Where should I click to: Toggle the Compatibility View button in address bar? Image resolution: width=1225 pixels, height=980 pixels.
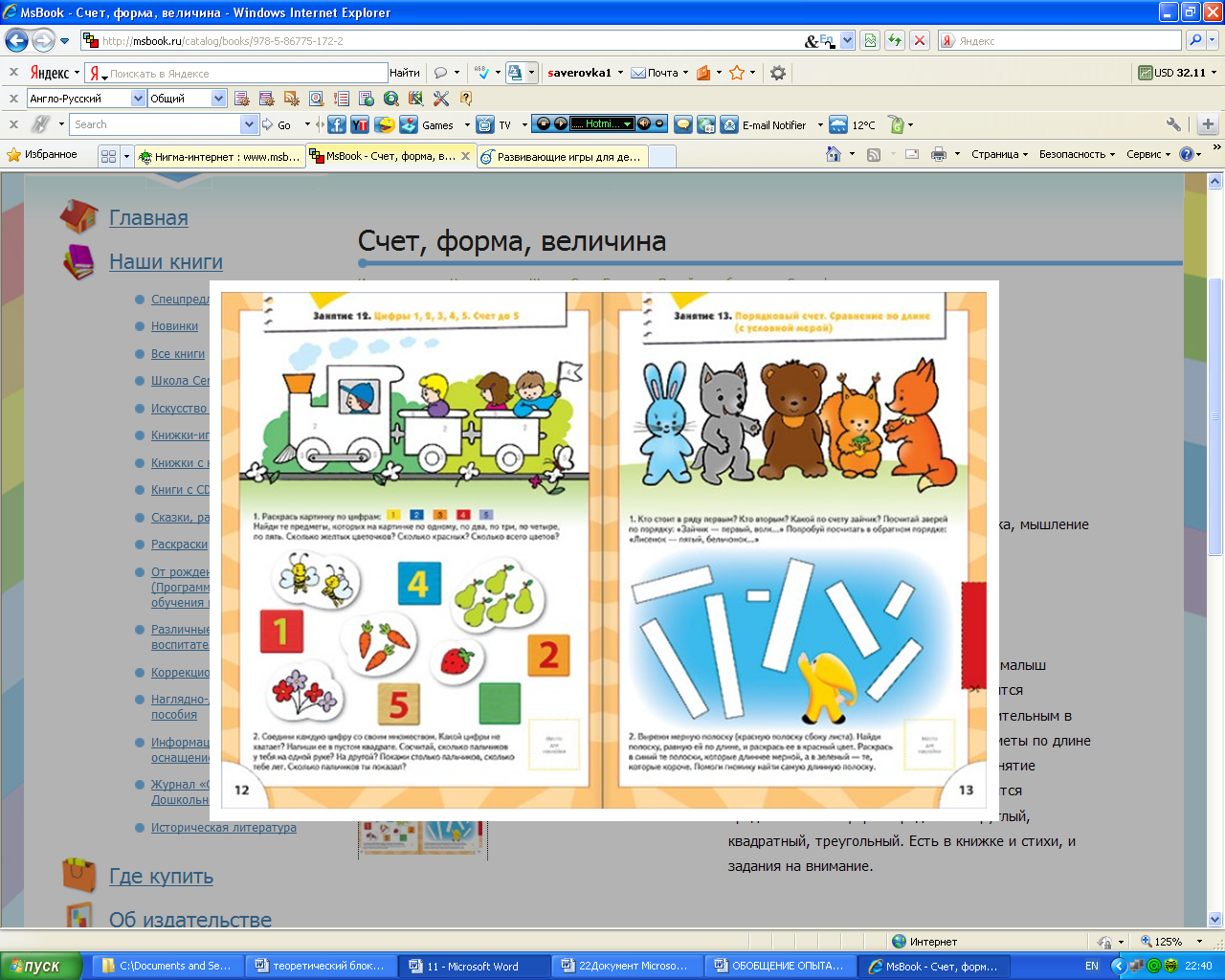[870, 40]
